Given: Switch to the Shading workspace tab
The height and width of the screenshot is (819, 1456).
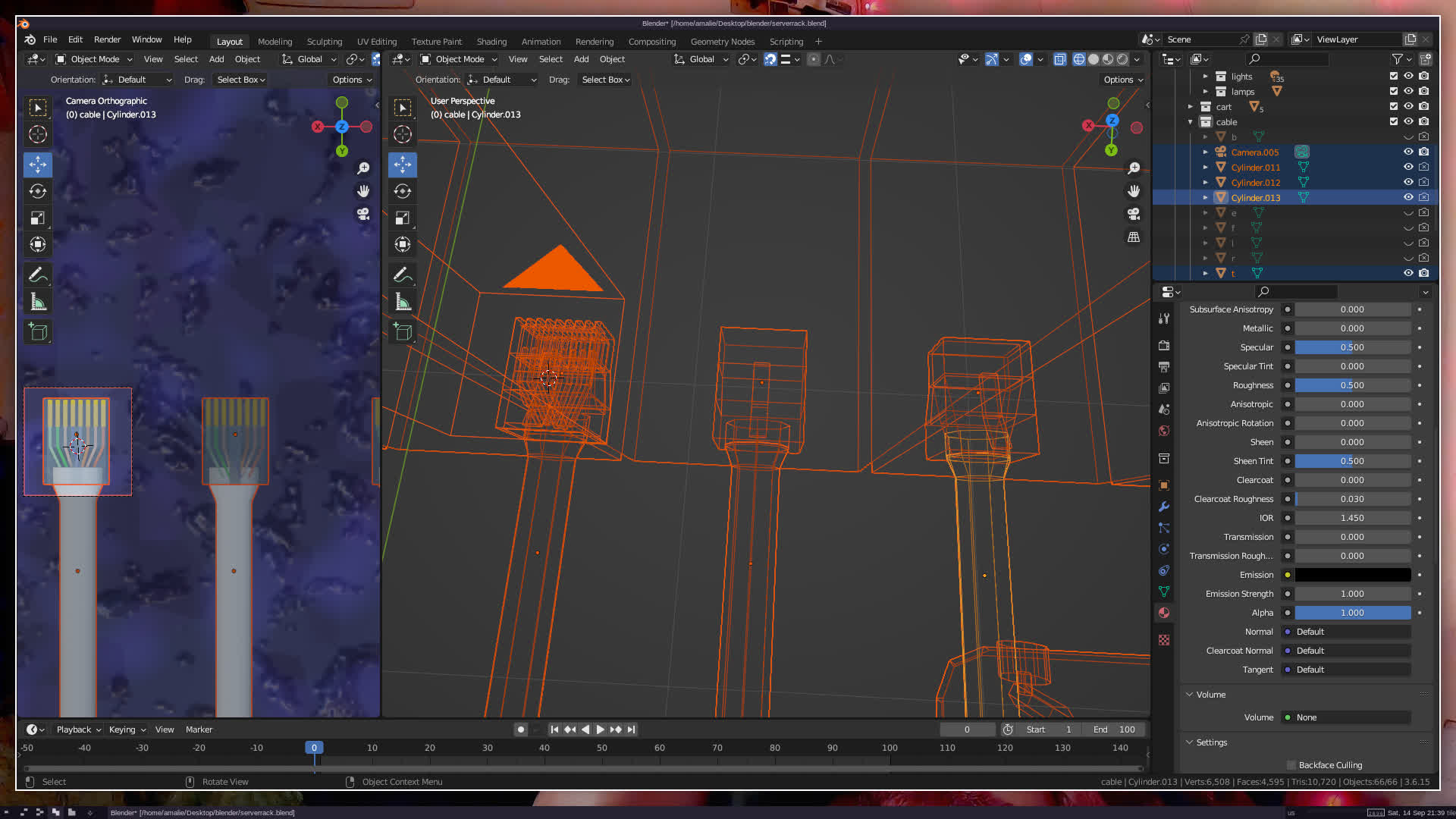Looking at the screenshot, I should tap(491, 42).
